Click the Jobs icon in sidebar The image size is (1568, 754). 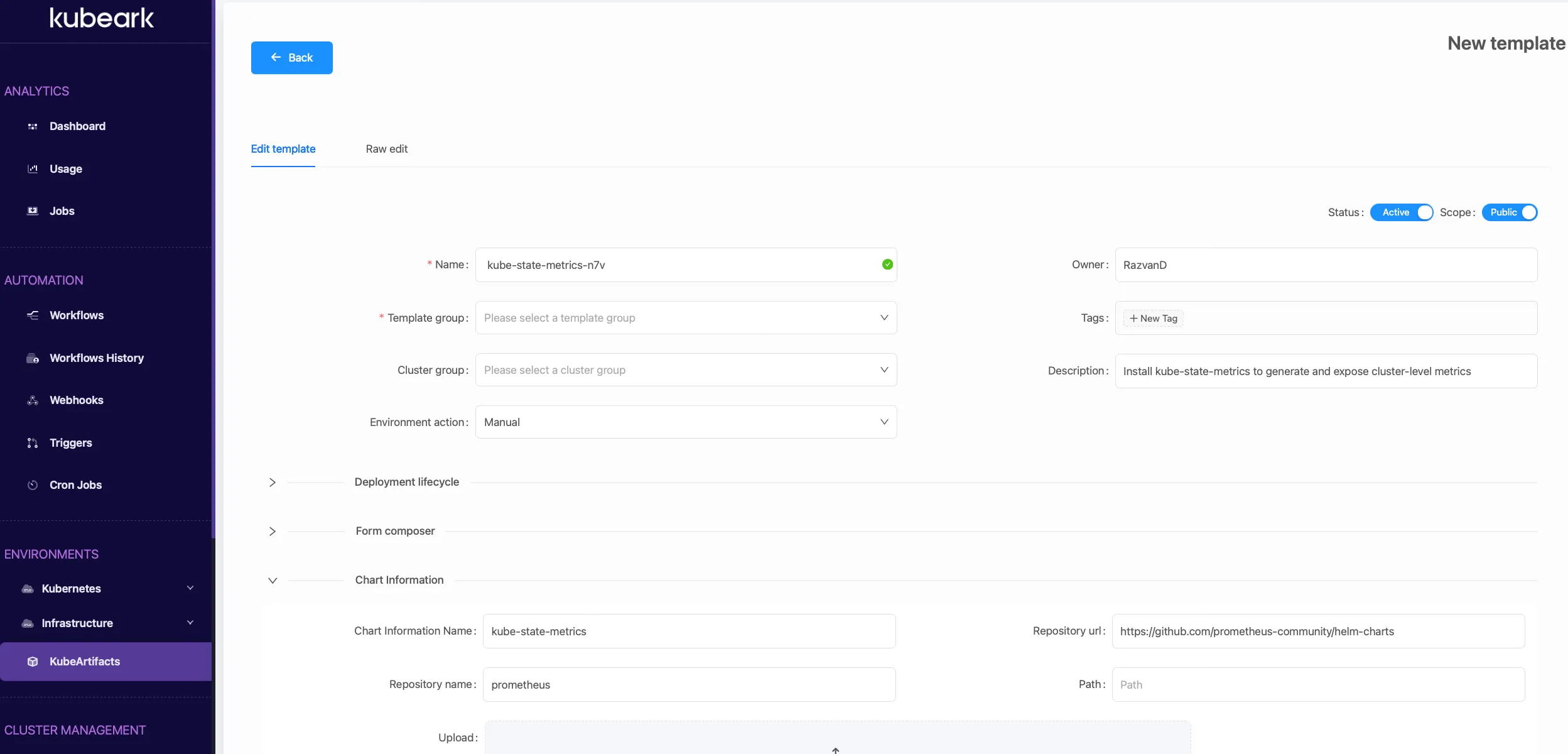[x=33, y=211]
